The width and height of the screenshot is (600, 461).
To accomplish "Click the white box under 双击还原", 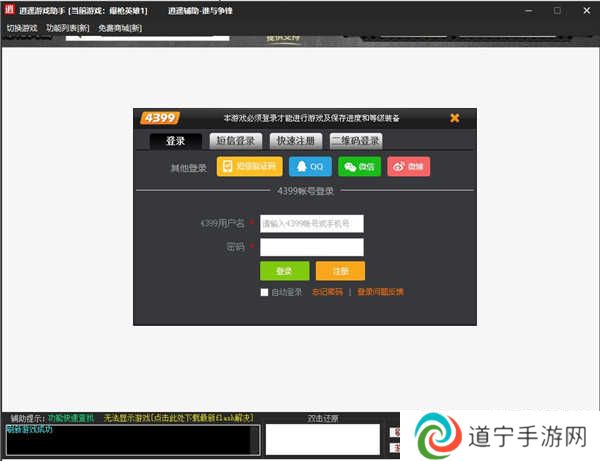I will pos(323,440).
